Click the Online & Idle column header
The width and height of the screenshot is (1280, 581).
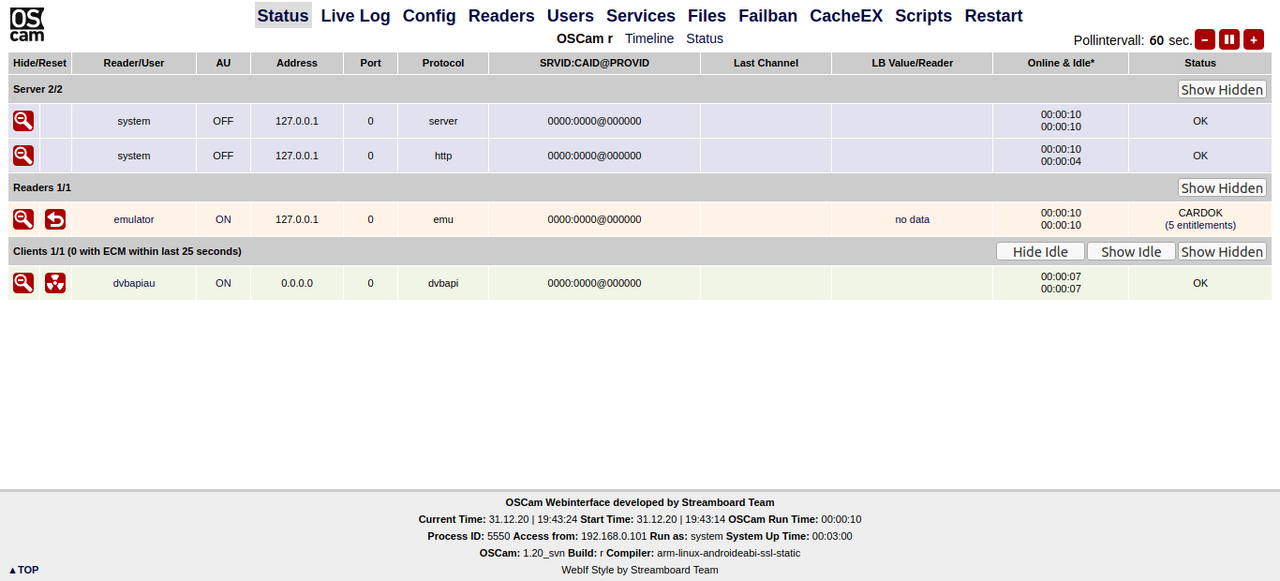coord(1061,63)
